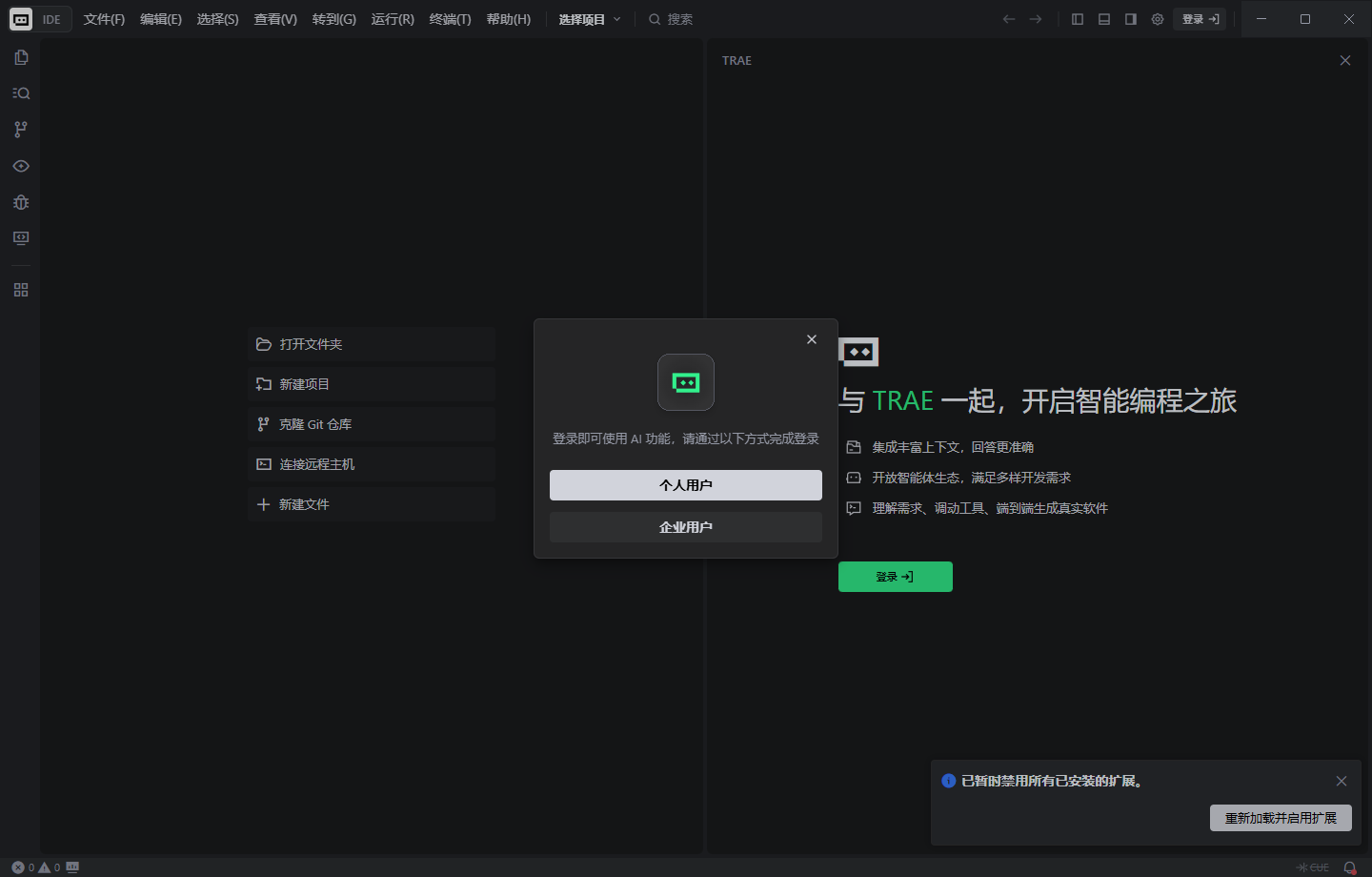Open notifications bell in the status bar

point(1349,867)
